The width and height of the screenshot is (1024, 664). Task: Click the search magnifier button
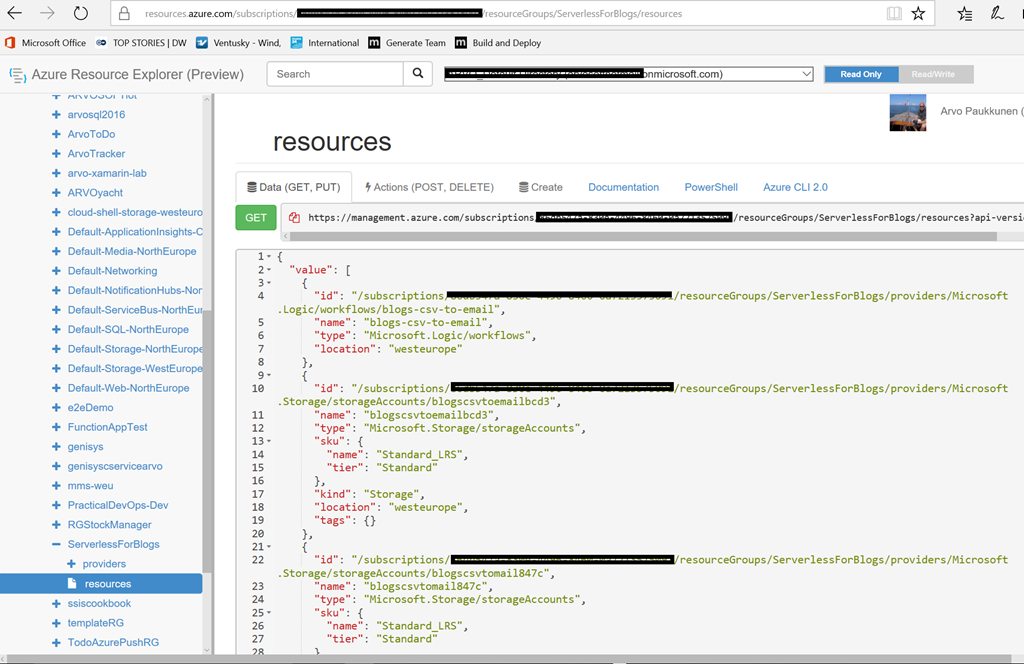pos(419,74)
